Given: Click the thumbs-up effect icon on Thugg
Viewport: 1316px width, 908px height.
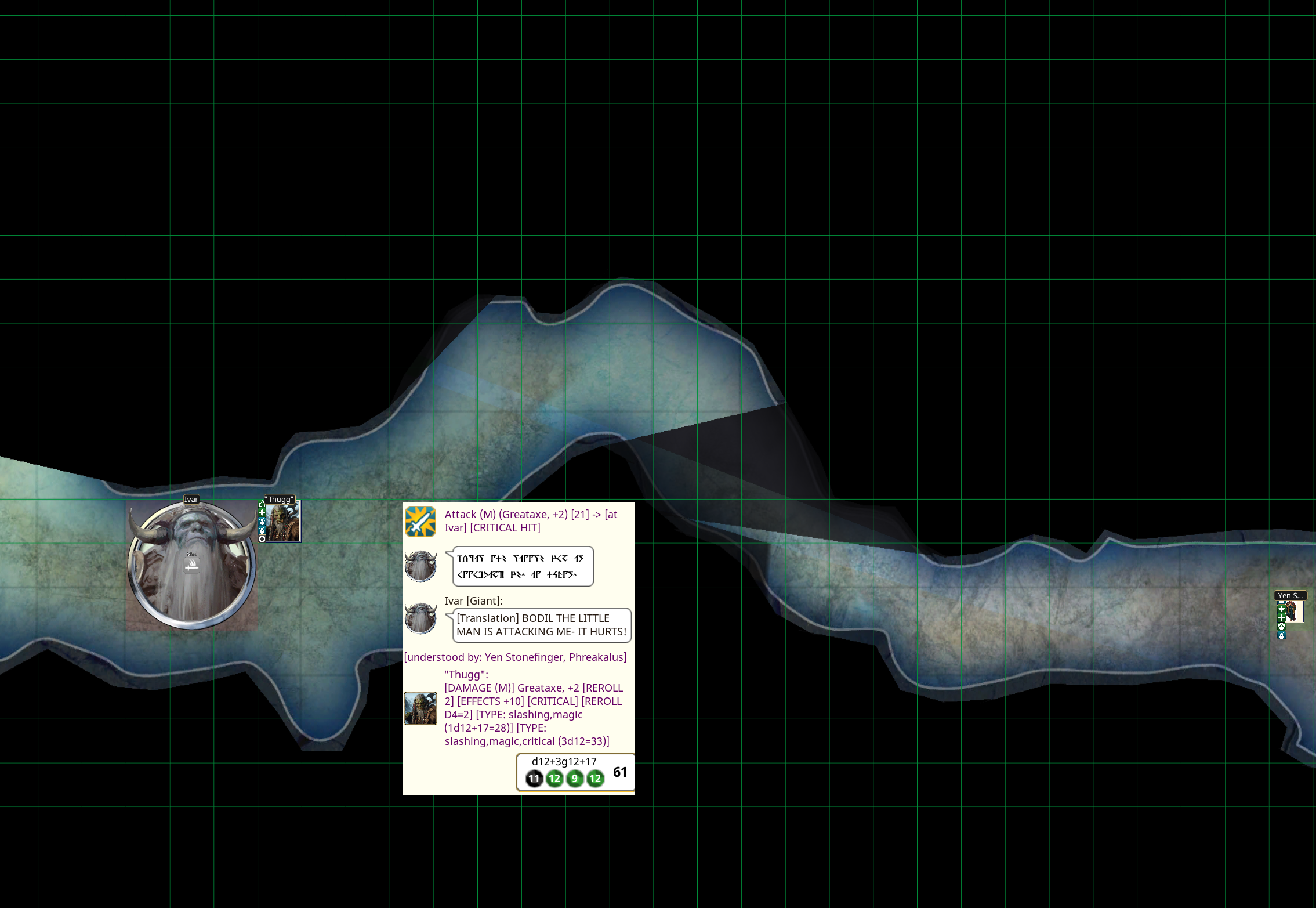Looking at the screenshot, I should [x=262, y=504].
